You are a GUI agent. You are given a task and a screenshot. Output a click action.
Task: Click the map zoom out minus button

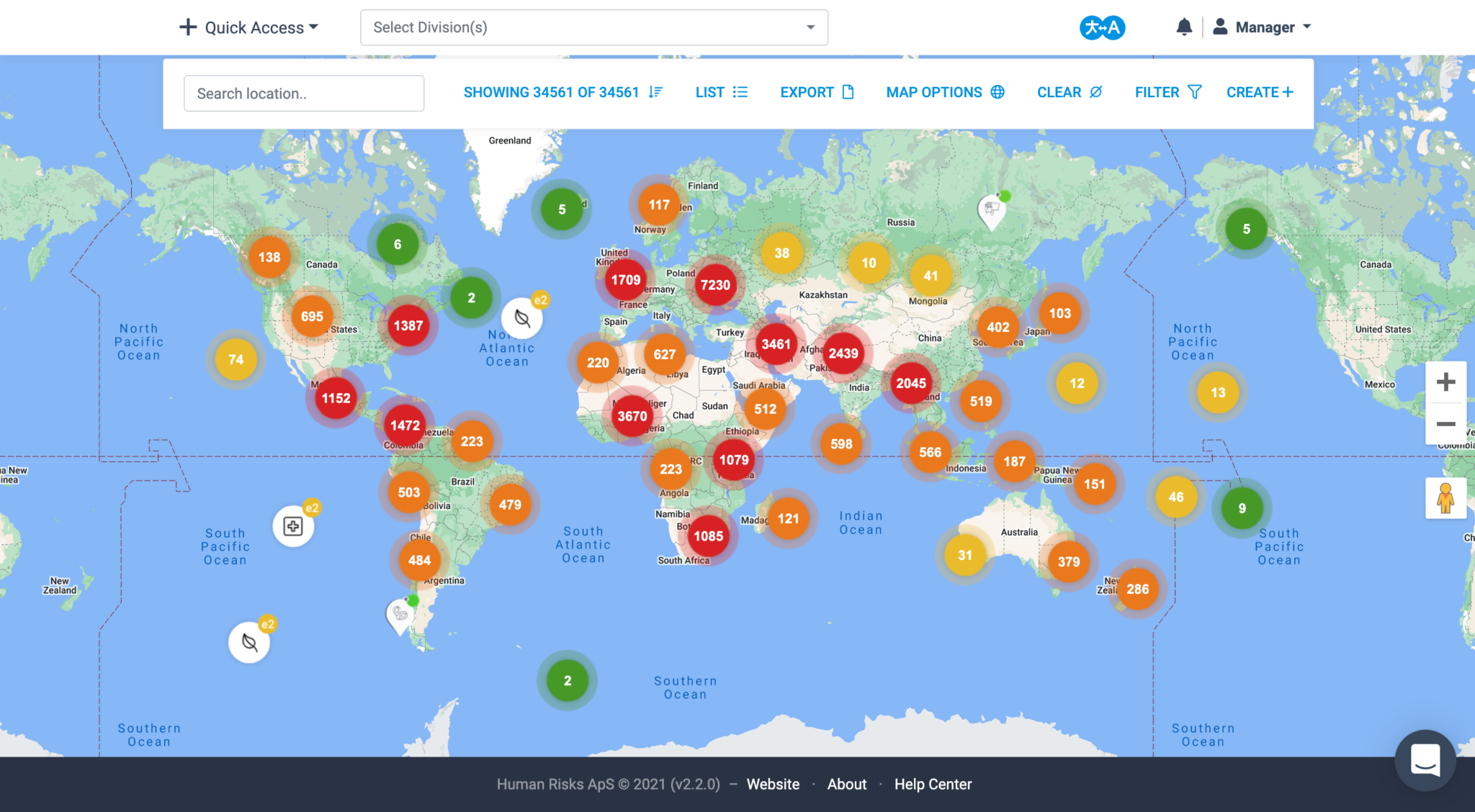(1445, 424)
